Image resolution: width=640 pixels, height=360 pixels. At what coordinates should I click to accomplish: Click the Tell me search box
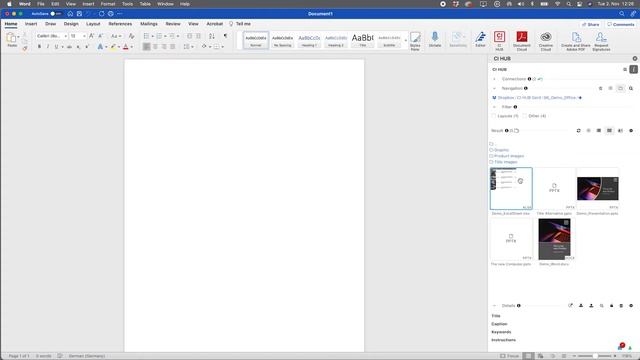click(x=240, y=24)
